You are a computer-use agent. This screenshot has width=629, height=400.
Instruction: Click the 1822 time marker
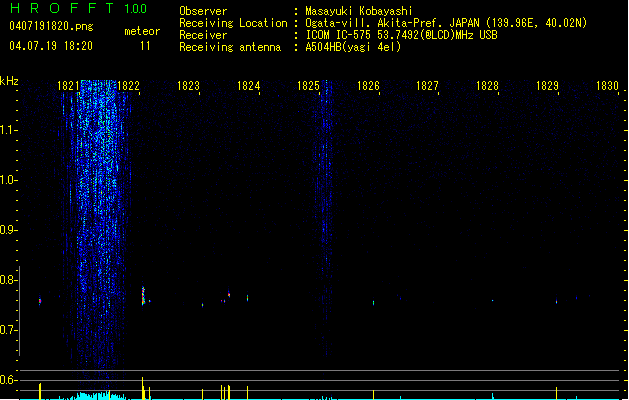coord(128,86)
